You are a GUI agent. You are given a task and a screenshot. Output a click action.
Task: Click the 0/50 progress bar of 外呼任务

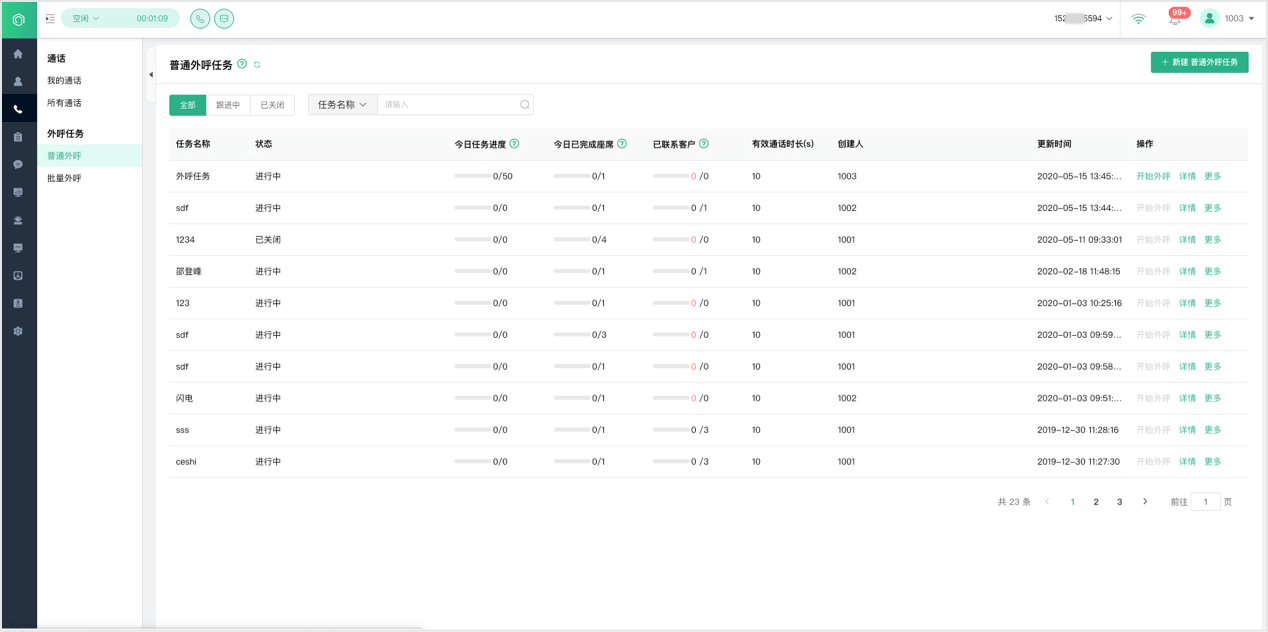[x=472, y=176]
